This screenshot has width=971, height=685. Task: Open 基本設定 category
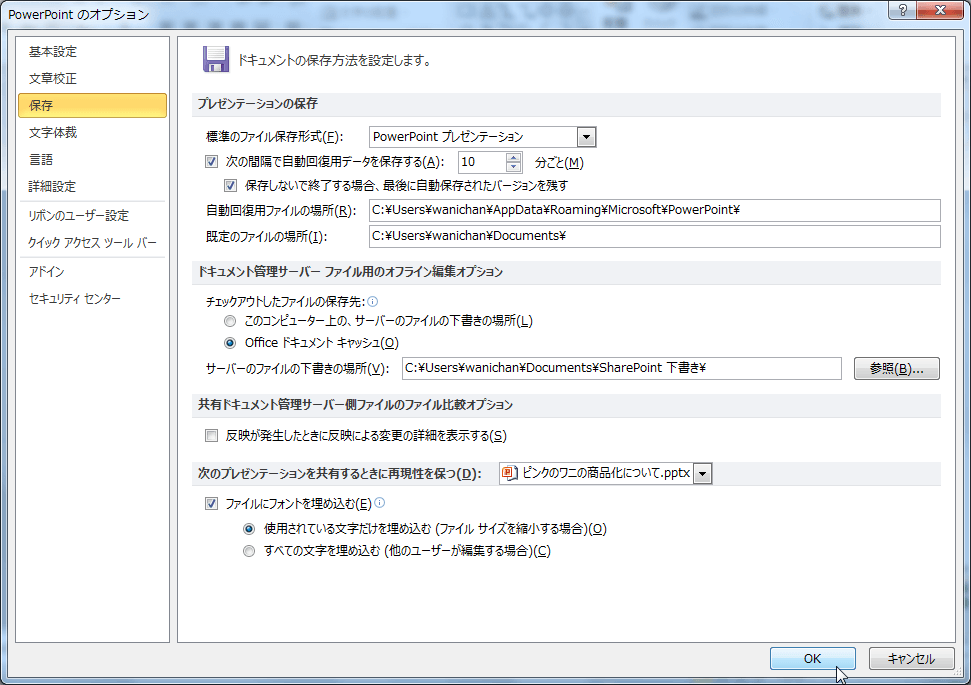[92, 51]
